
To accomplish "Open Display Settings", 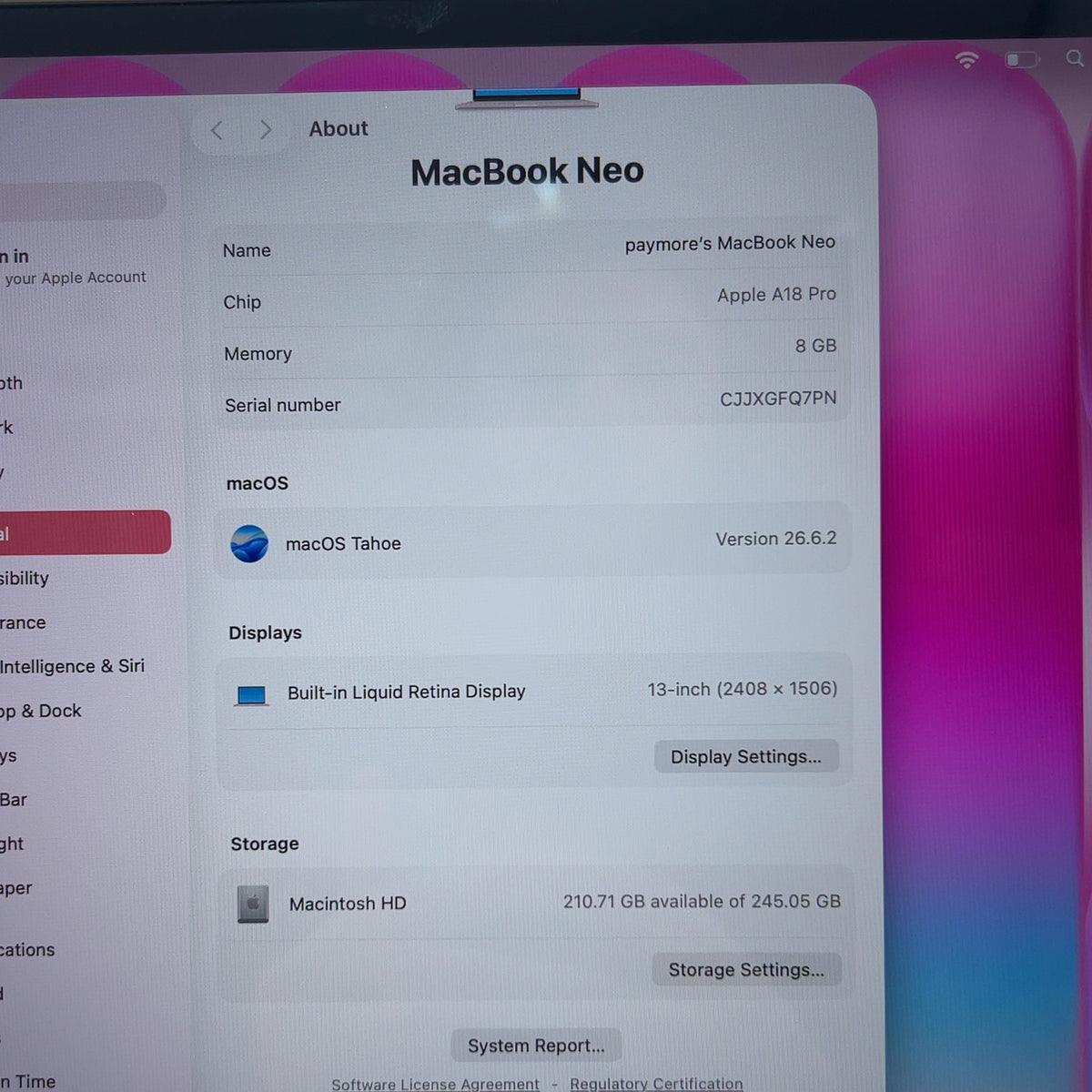I will point(746,756).
